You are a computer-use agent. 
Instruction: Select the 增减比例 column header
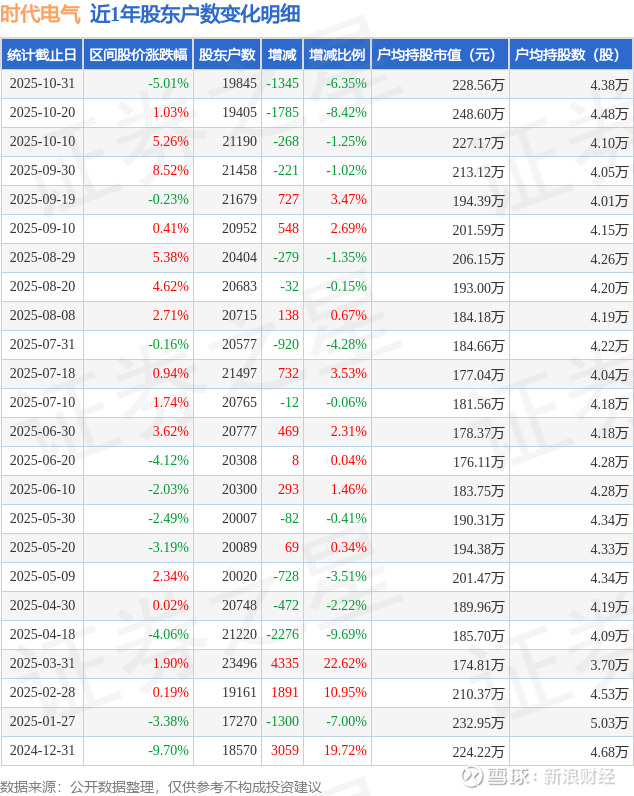point(337,55)
